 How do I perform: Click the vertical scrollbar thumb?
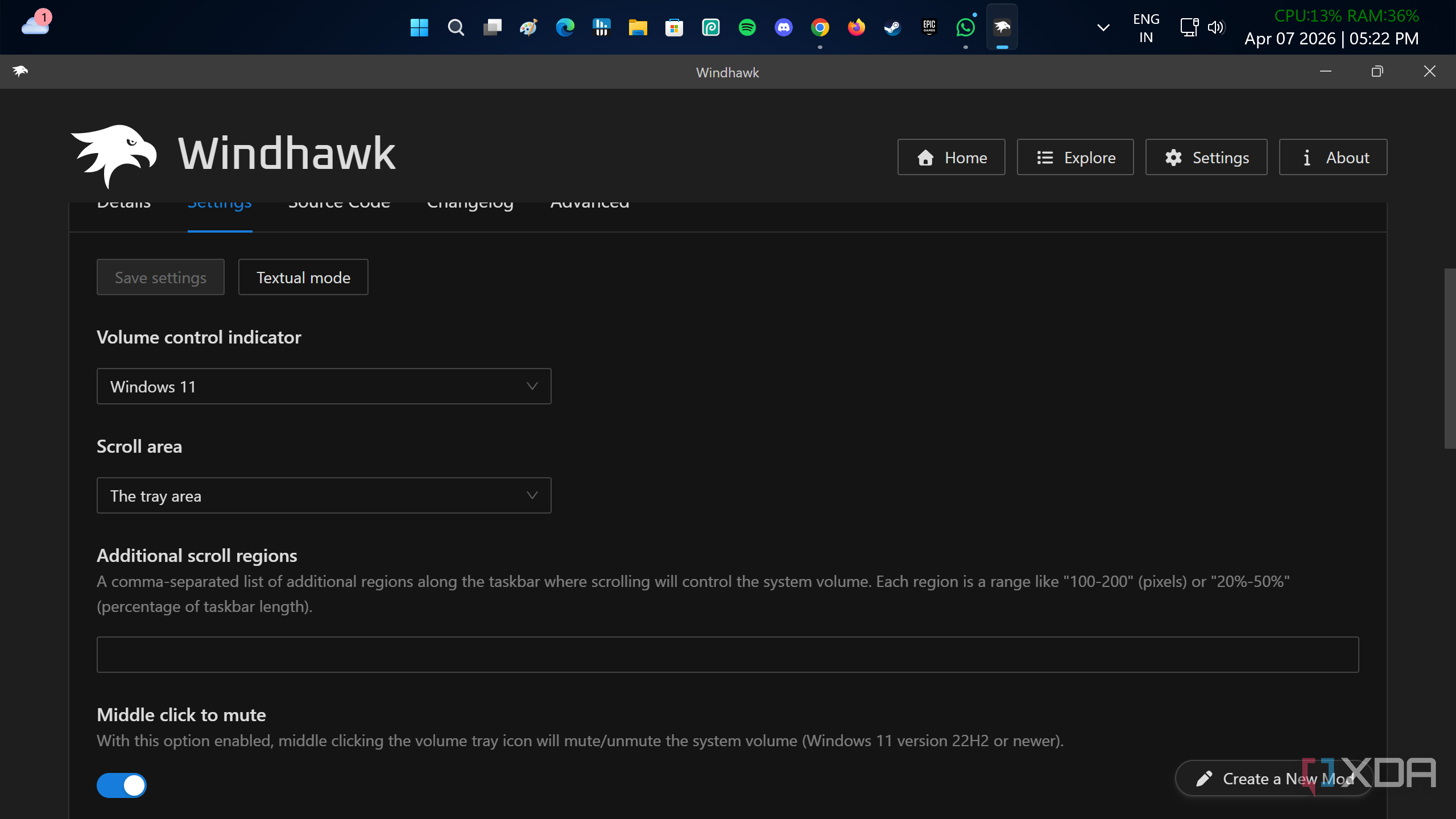click(1450, 358)
